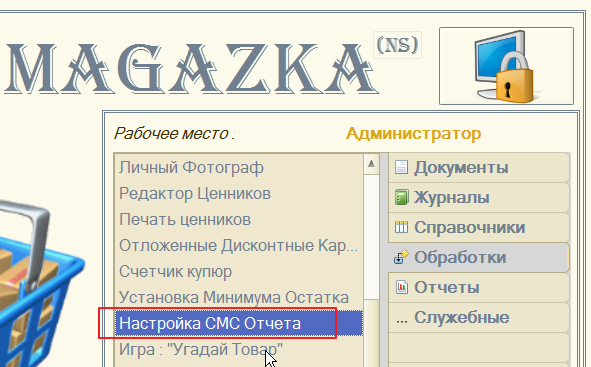Click the Справочники table icon
Viewport: 591px width, 367px height.
click(401, 227)
